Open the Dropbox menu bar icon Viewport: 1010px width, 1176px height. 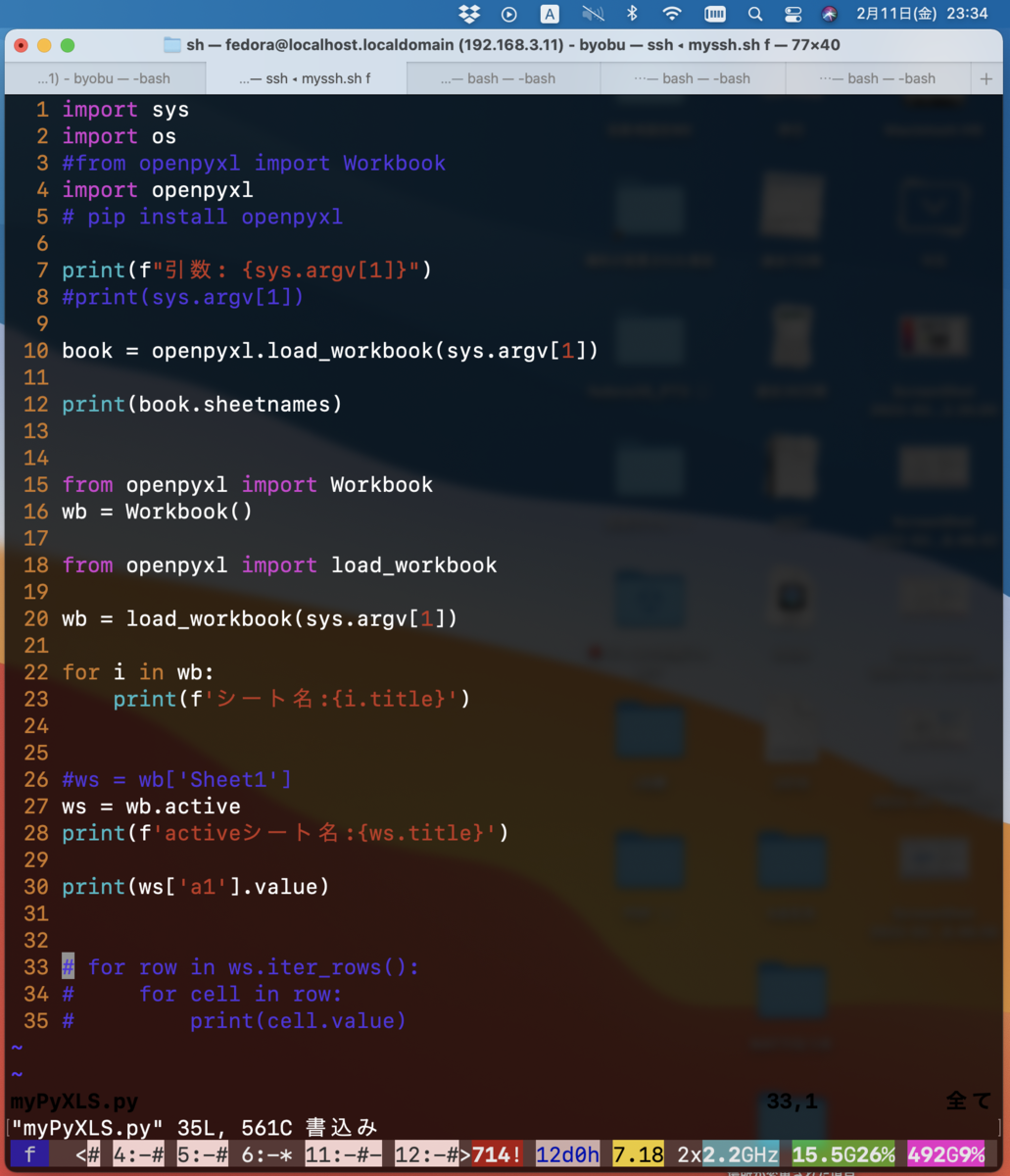click(x=470, y=14)
